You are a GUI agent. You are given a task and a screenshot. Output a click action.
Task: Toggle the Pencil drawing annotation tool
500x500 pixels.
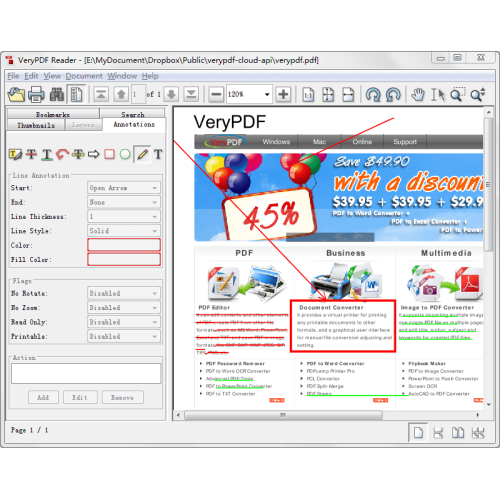tap(142, 154)
